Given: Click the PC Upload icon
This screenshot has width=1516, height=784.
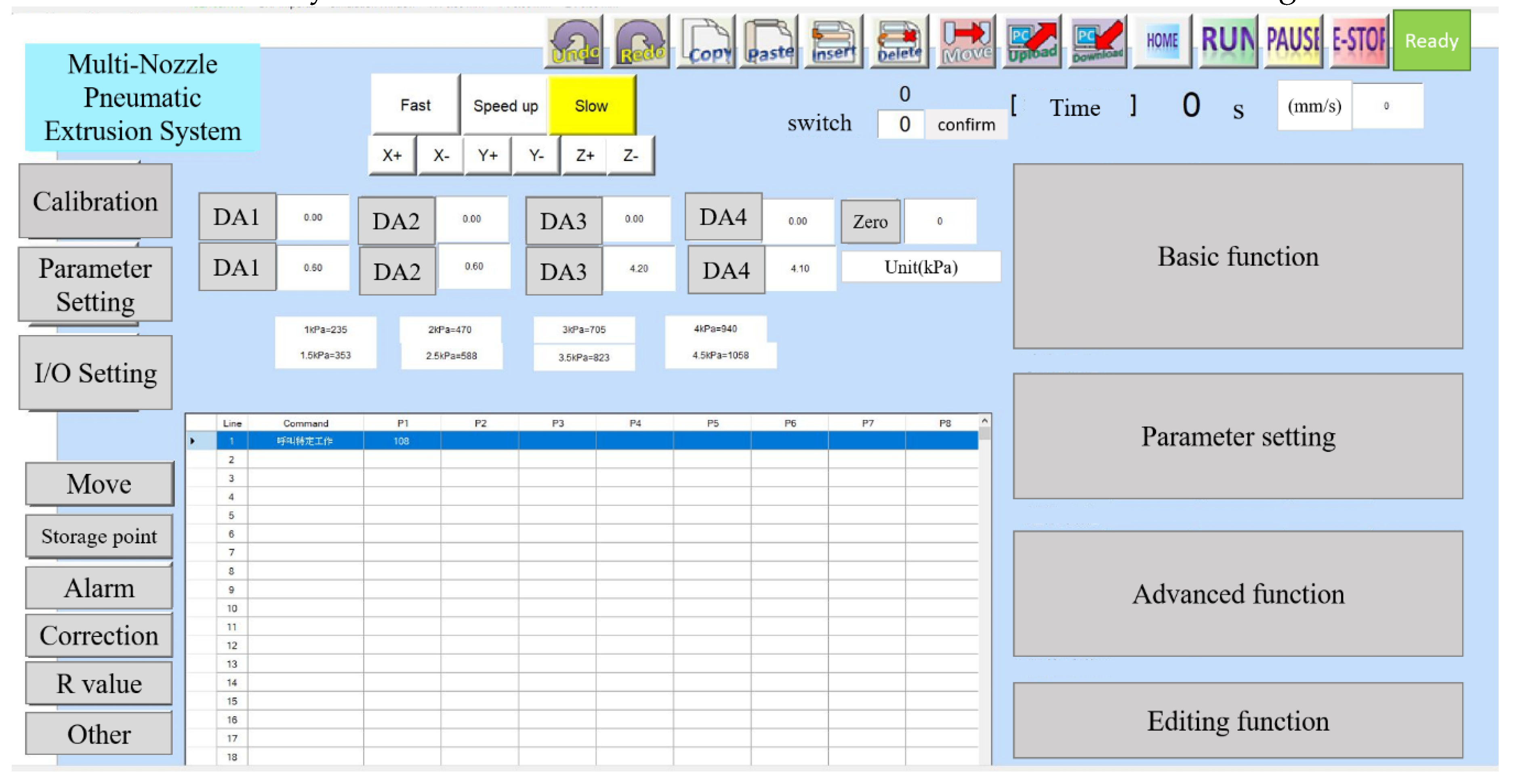Looking at the screenshot, I should coord(1031,42).
